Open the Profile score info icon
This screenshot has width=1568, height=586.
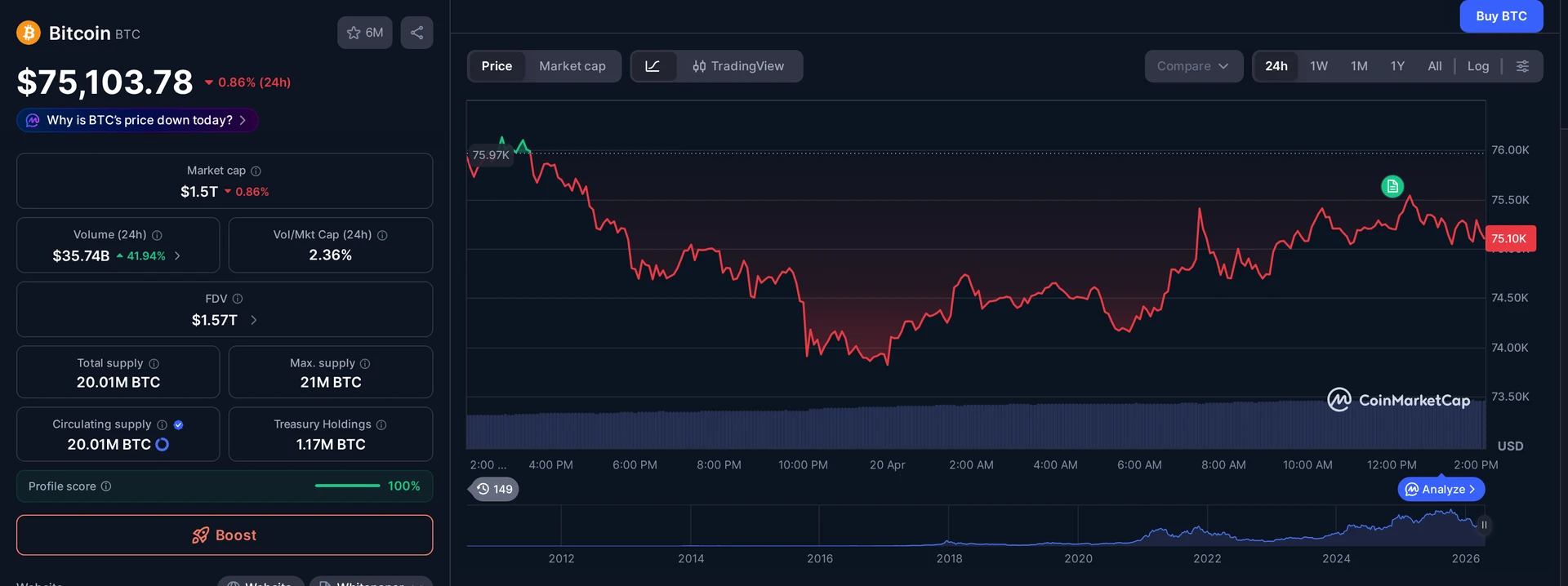(106, 486)
